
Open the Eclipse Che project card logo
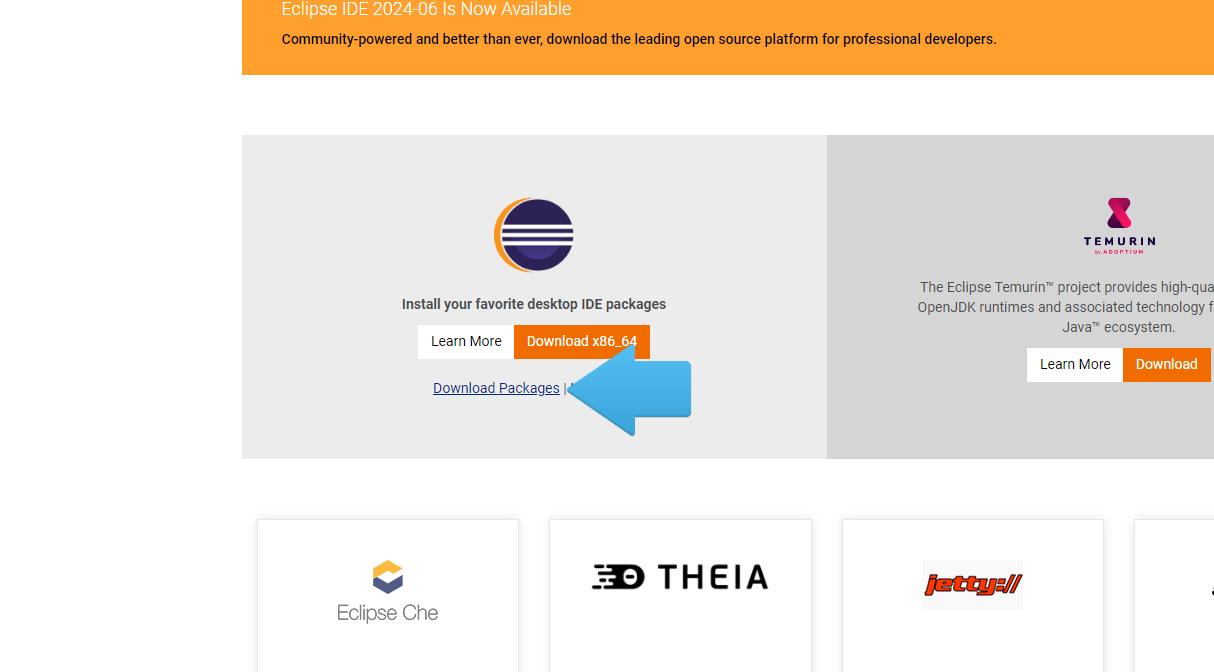point(388,592)
